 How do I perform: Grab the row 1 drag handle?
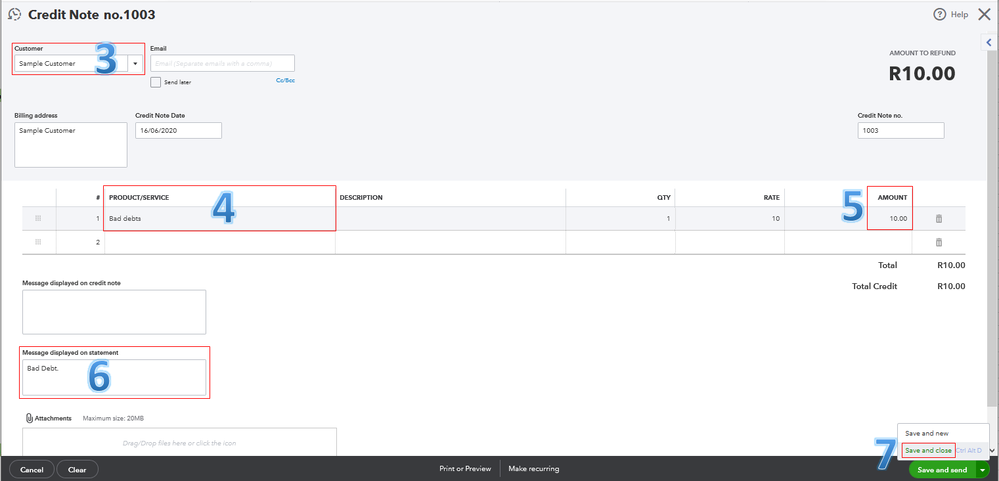tap(38, 219)
